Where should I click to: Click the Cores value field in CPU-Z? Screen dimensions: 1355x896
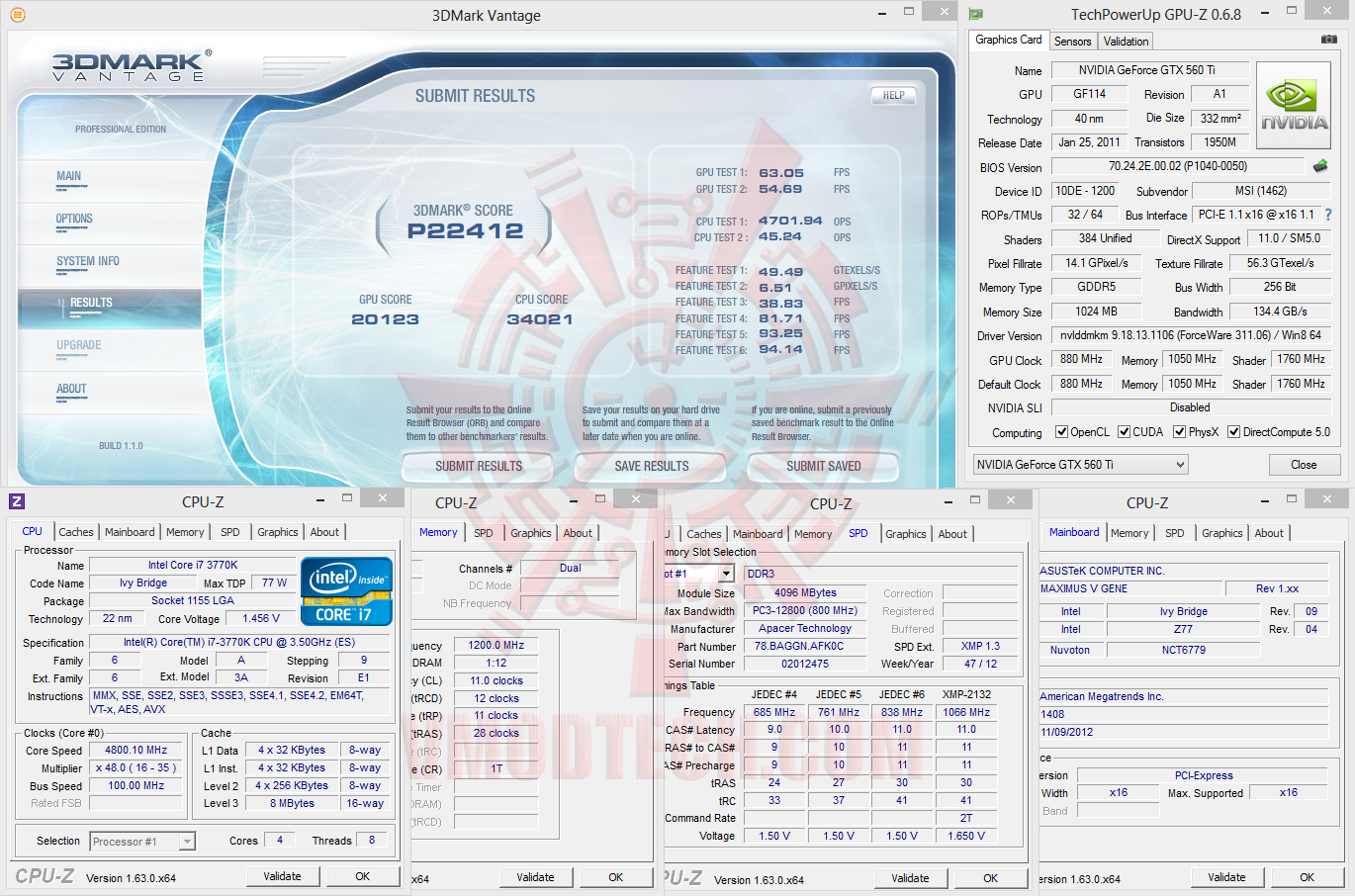coord(280,840)
